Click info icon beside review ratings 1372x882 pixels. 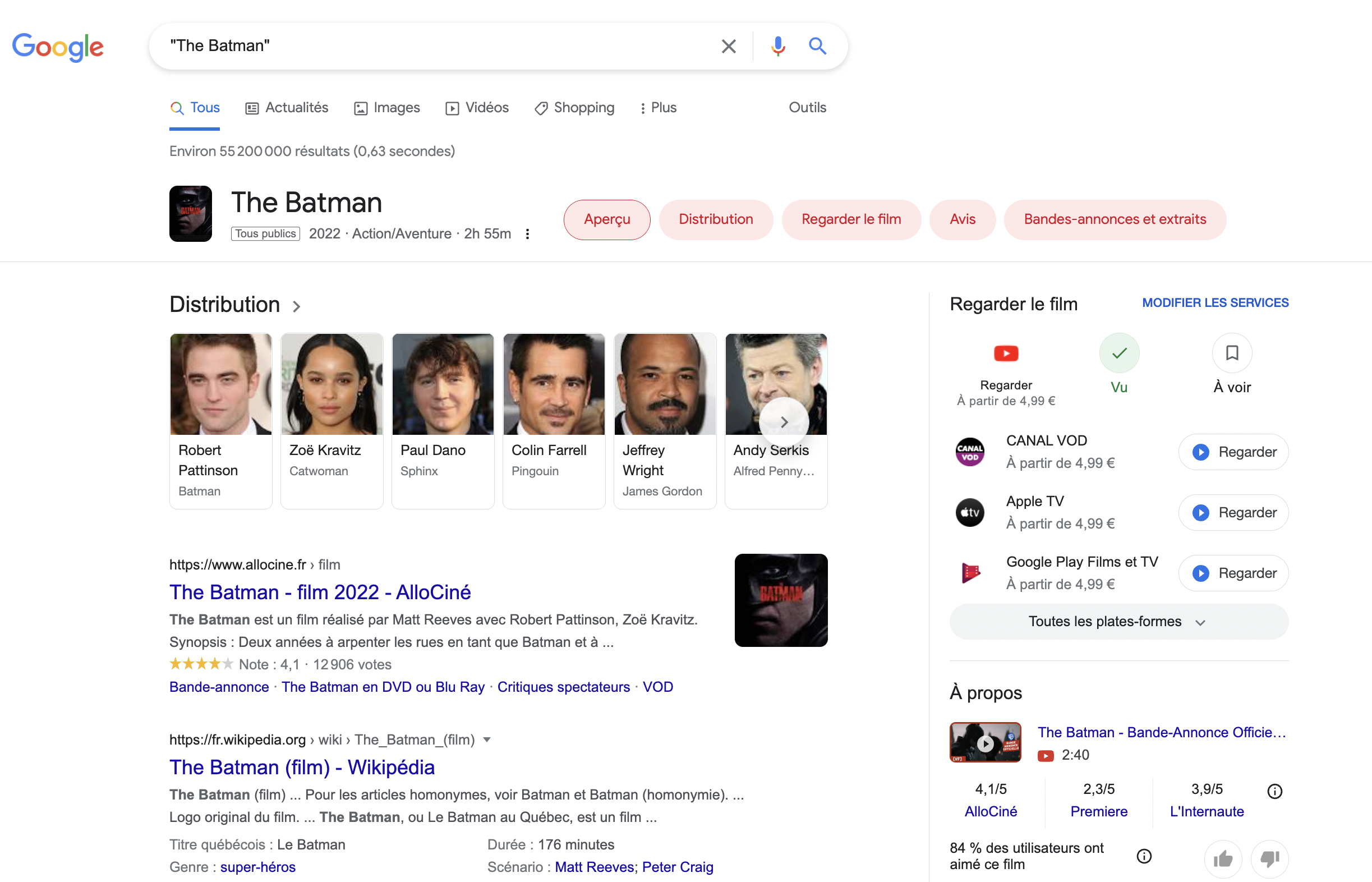click(1274, 792)
